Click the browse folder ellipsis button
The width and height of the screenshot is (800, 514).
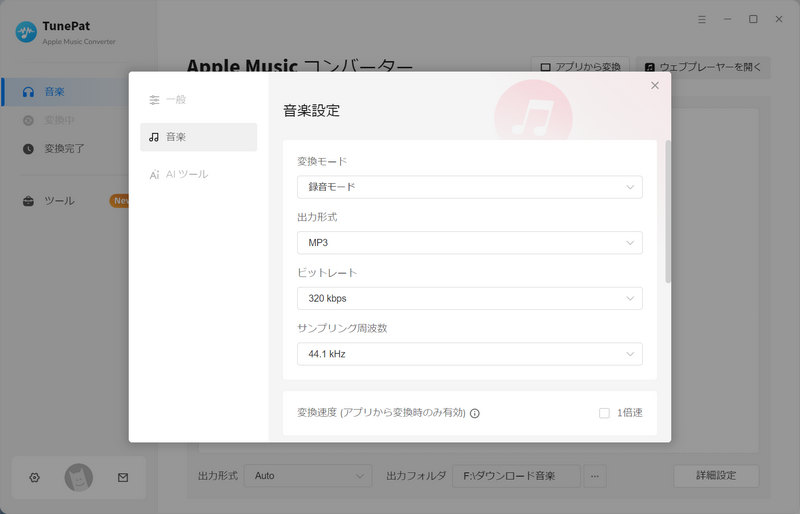[595, 476]
